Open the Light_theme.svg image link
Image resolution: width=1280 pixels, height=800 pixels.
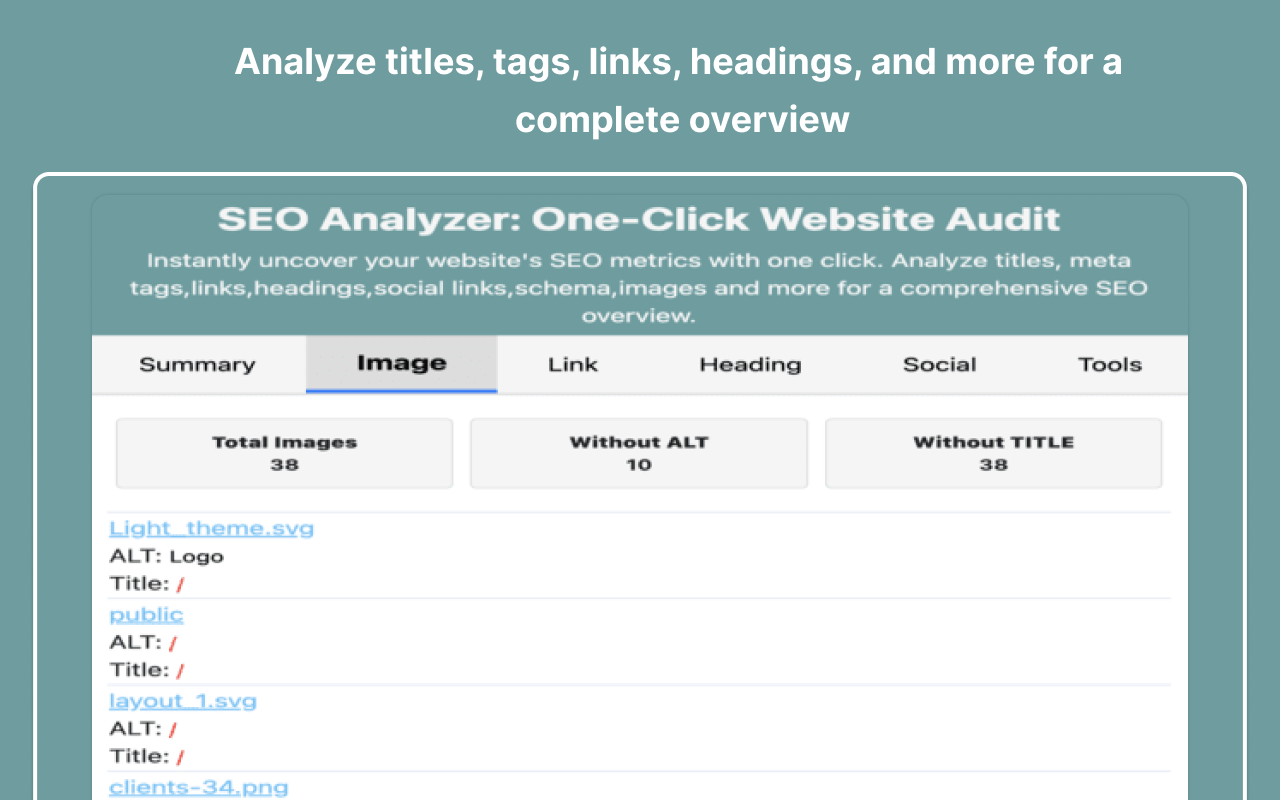[211, 528]
